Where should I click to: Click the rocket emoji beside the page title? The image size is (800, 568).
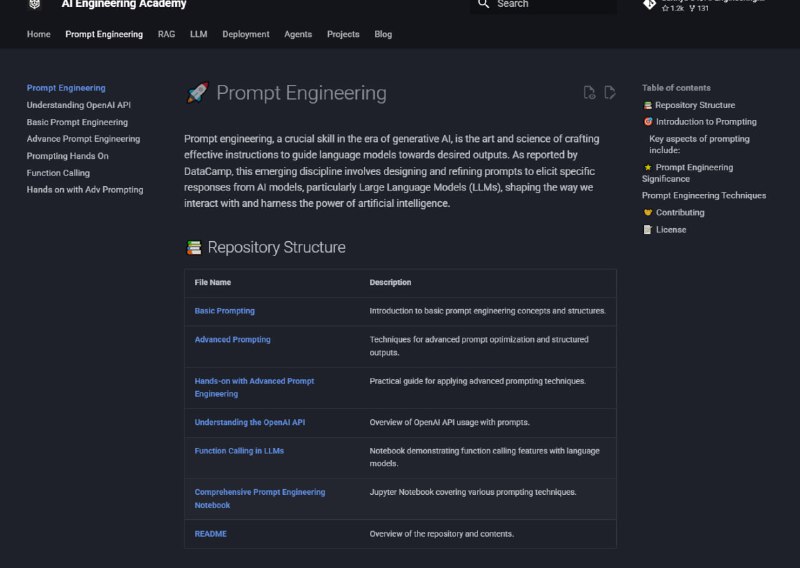(197, 93)
